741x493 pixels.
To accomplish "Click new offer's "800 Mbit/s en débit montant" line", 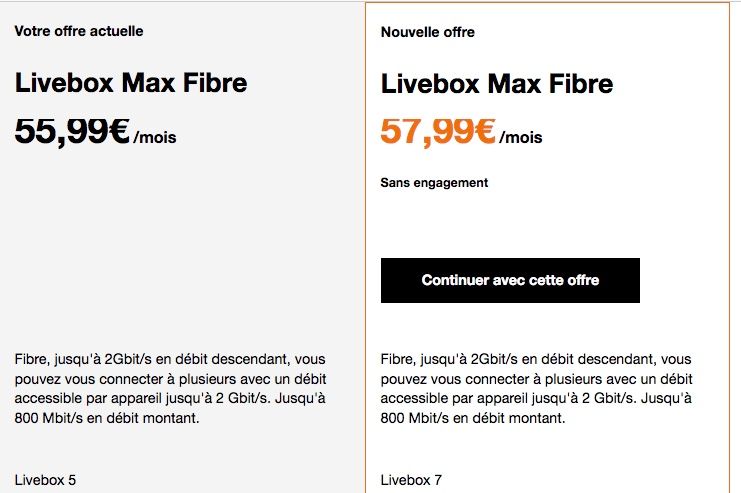I will pos(473,419).
